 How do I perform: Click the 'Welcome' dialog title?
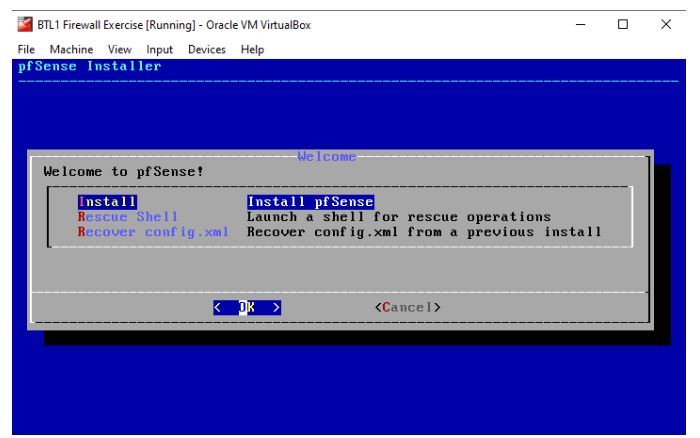pos(327,156)
